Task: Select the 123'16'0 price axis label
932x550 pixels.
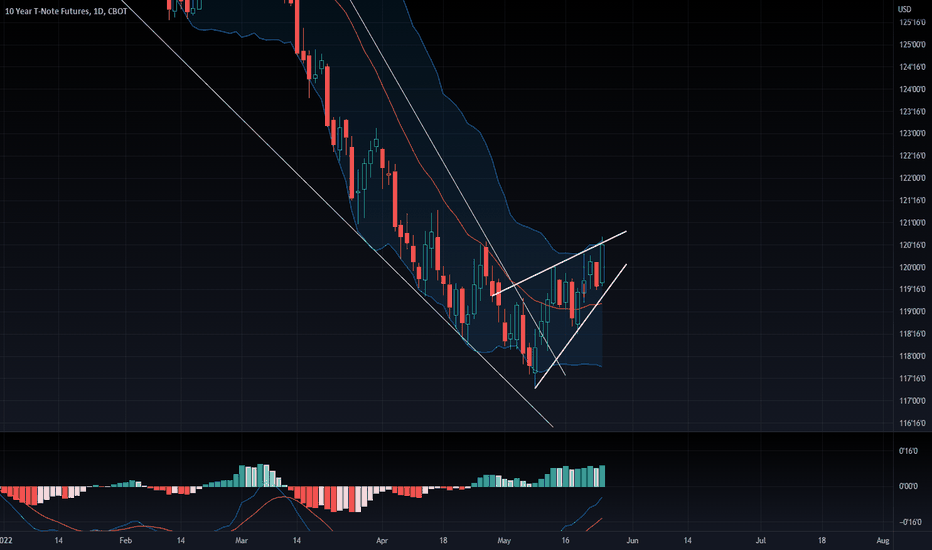Action: click(x=912, y=111)
